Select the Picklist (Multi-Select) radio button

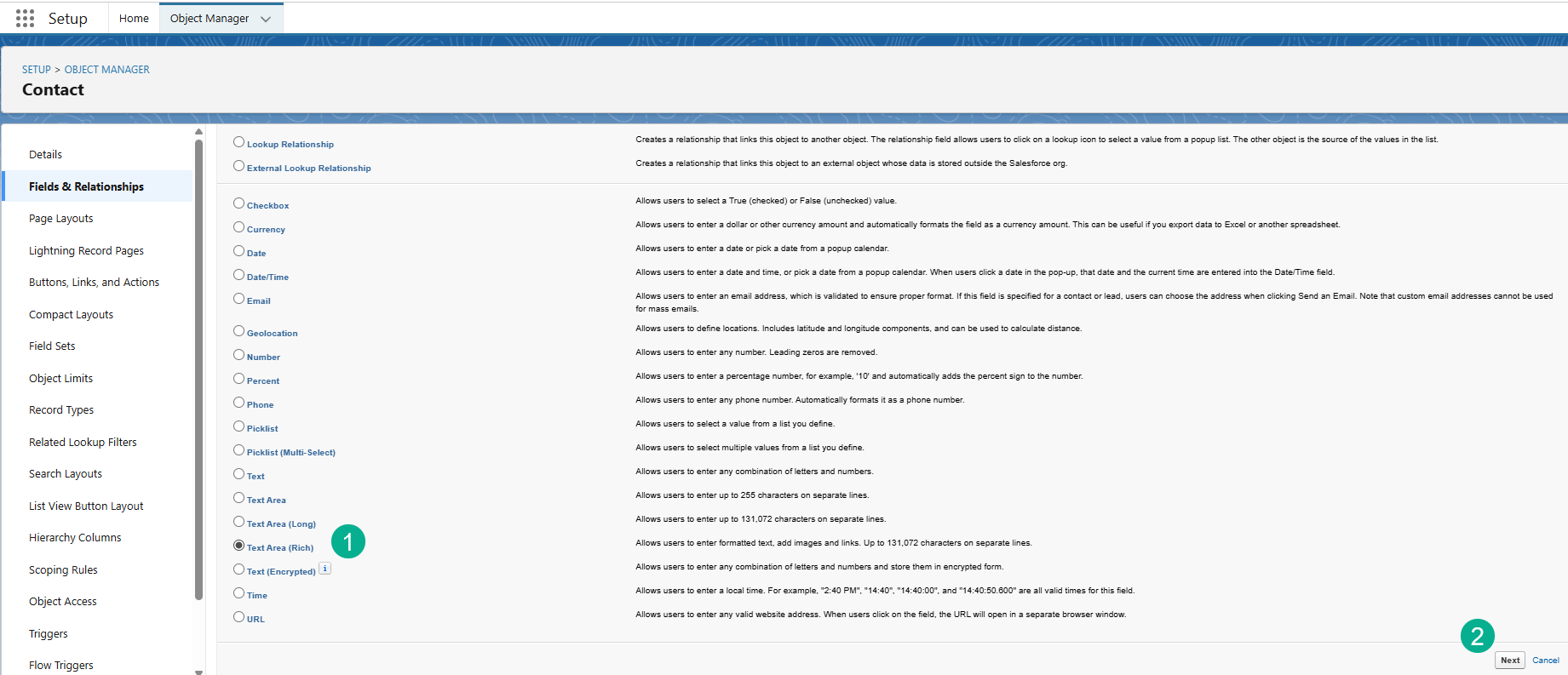[238, 450]
